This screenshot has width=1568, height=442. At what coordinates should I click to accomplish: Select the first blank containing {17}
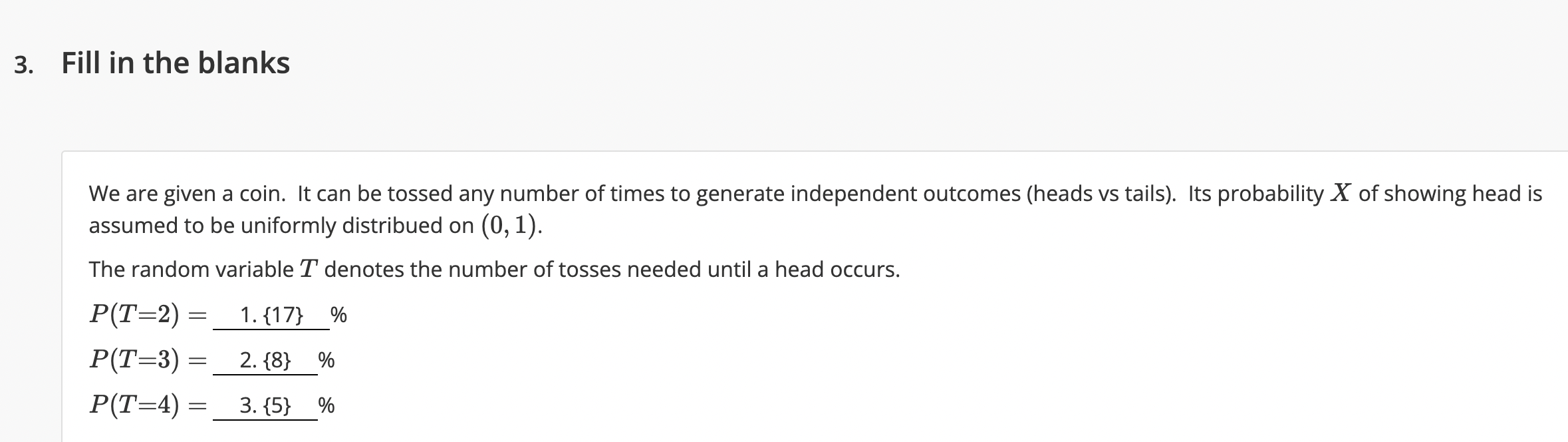pyautogui.click(x=271, y=315)
